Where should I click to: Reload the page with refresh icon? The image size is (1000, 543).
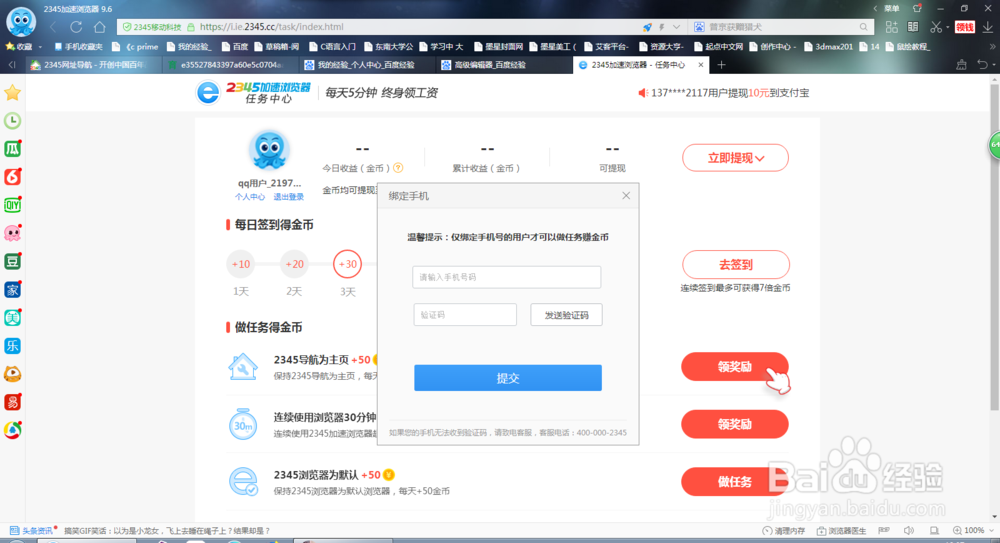(x=77, y=27)
